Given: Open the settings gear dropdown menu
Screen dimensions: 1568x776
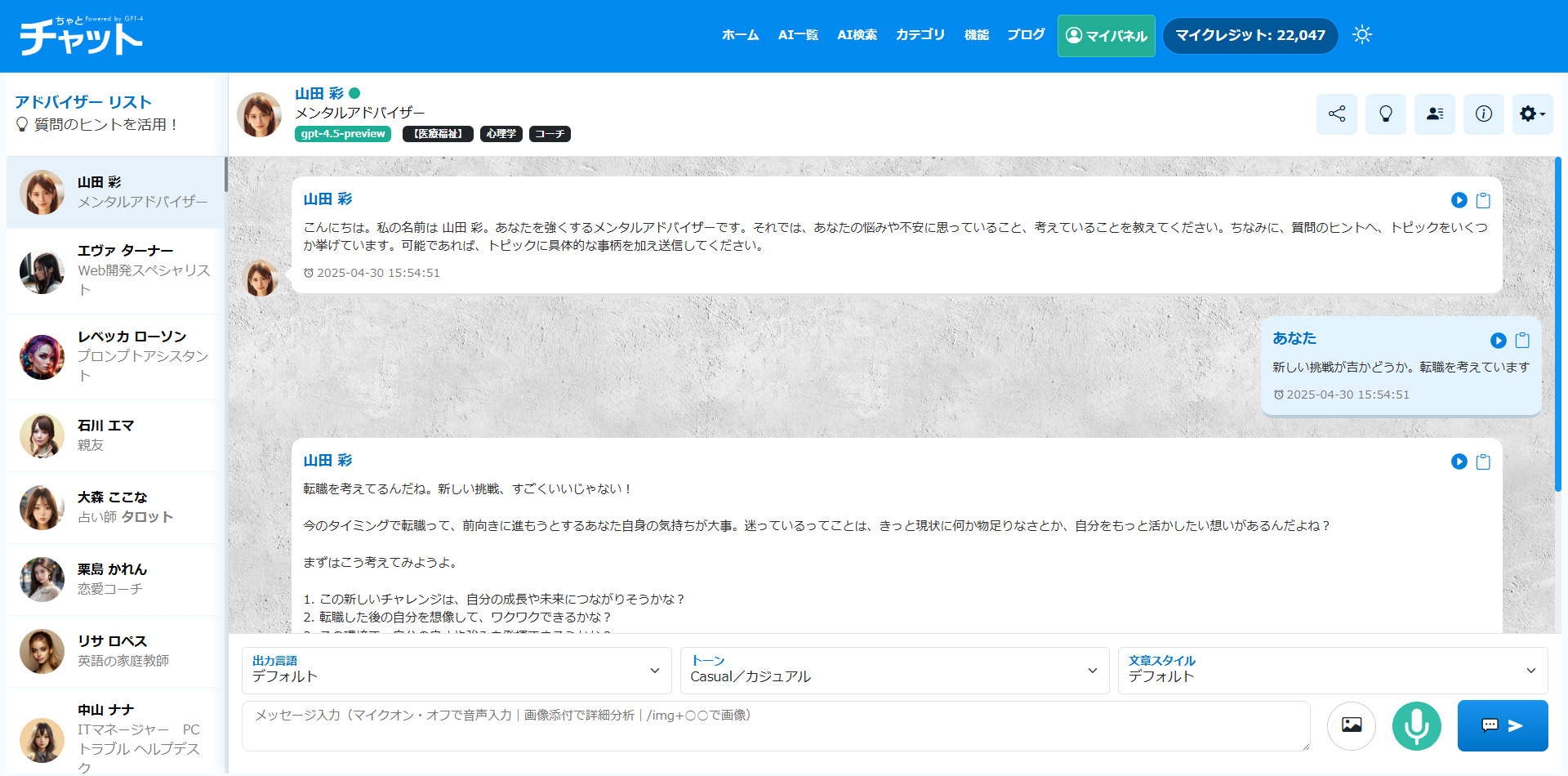Looking at the screenshot, I should pyautogui.click(x=1532, y=114).
